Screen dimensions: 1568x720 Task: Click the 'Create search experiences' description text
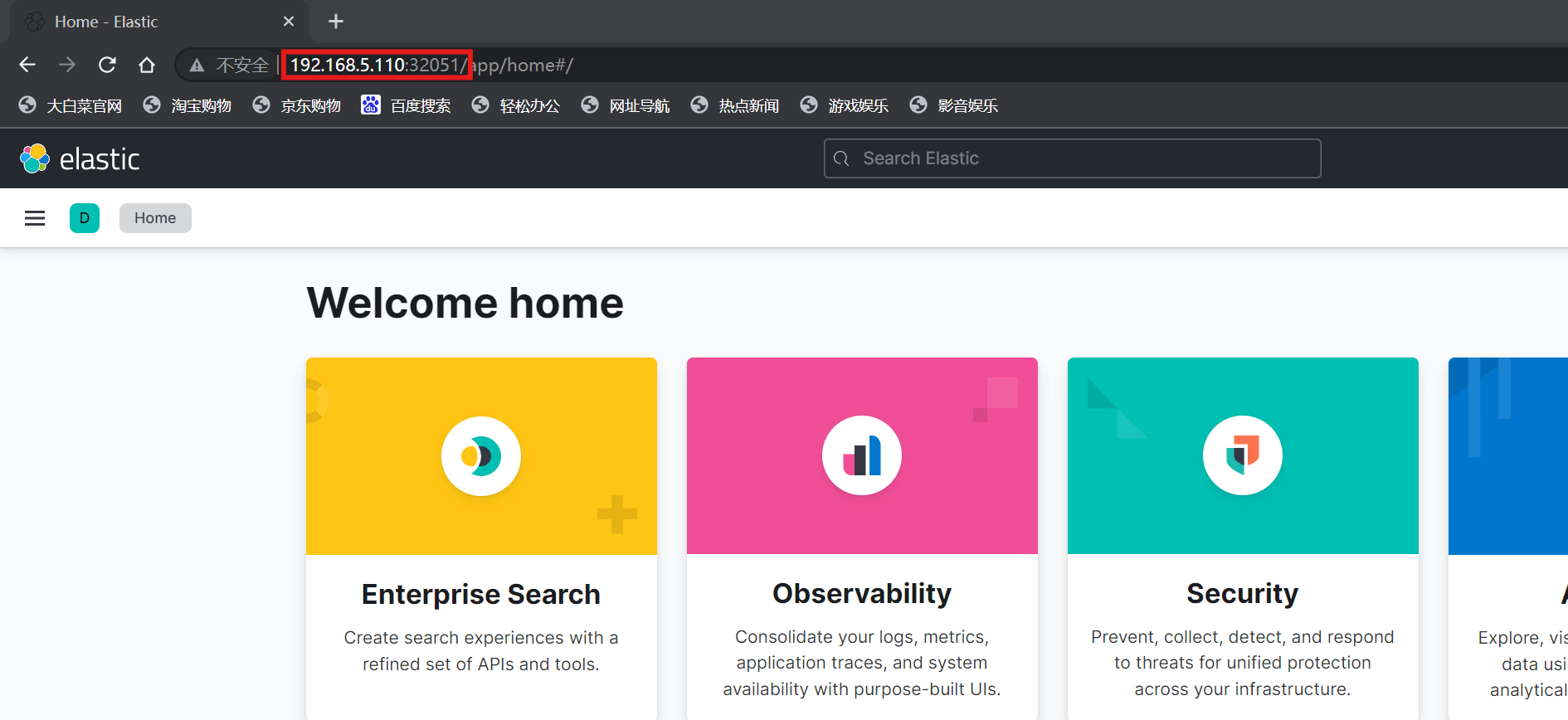click(x=481, y=651)
